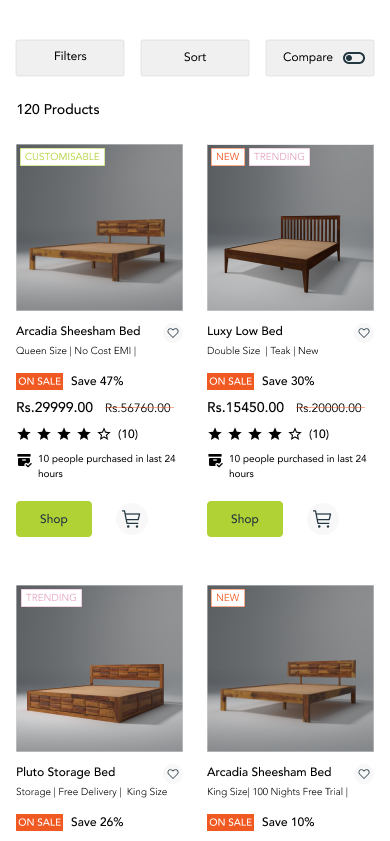Rate Luxy Low Bed via fifth star
Image resolution: width=390 pixels, height=841 pixels.
tap(295, 434)
